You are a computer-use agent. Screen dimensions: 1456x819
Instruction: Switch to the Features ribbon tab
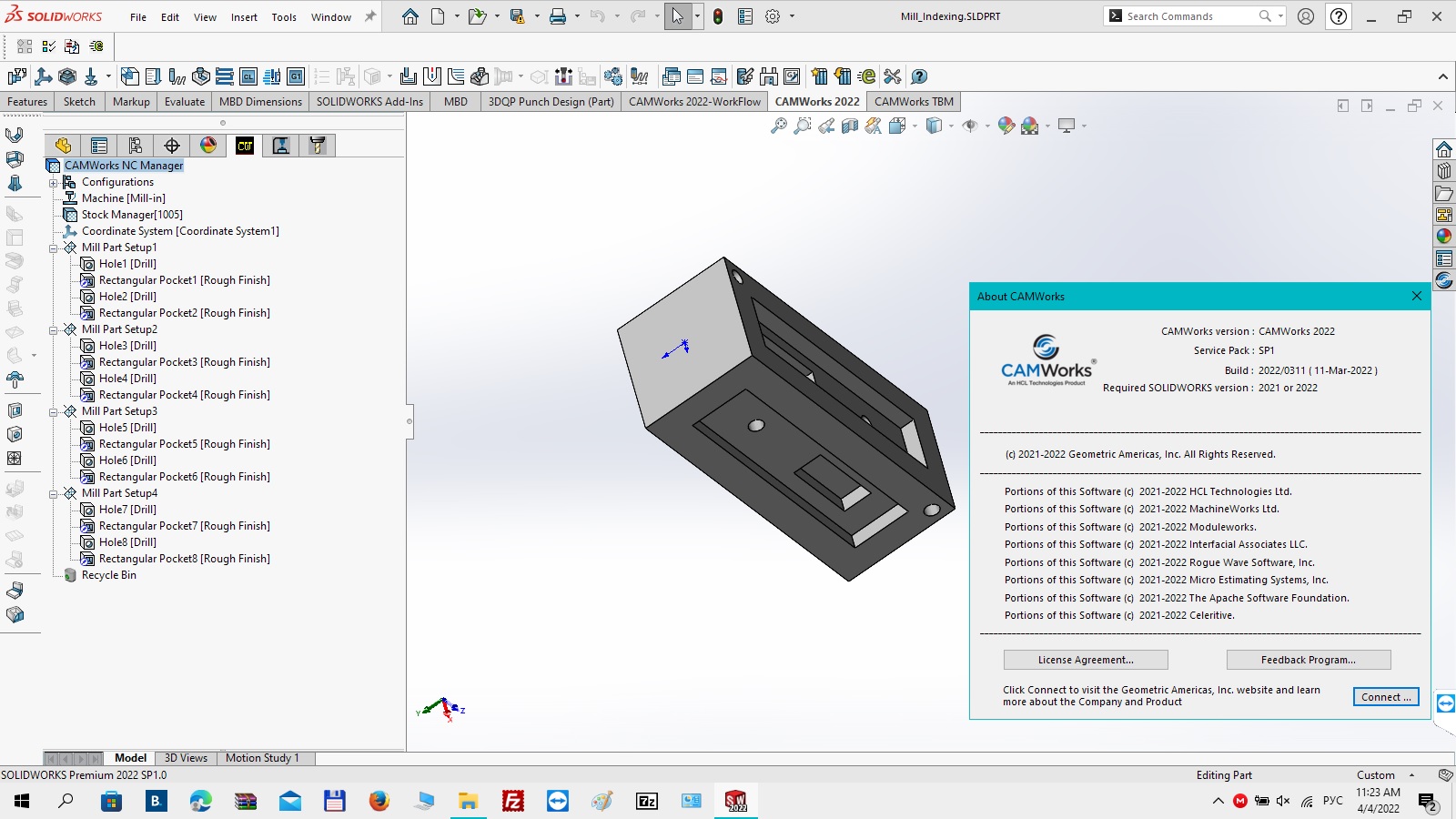point(27,102)
